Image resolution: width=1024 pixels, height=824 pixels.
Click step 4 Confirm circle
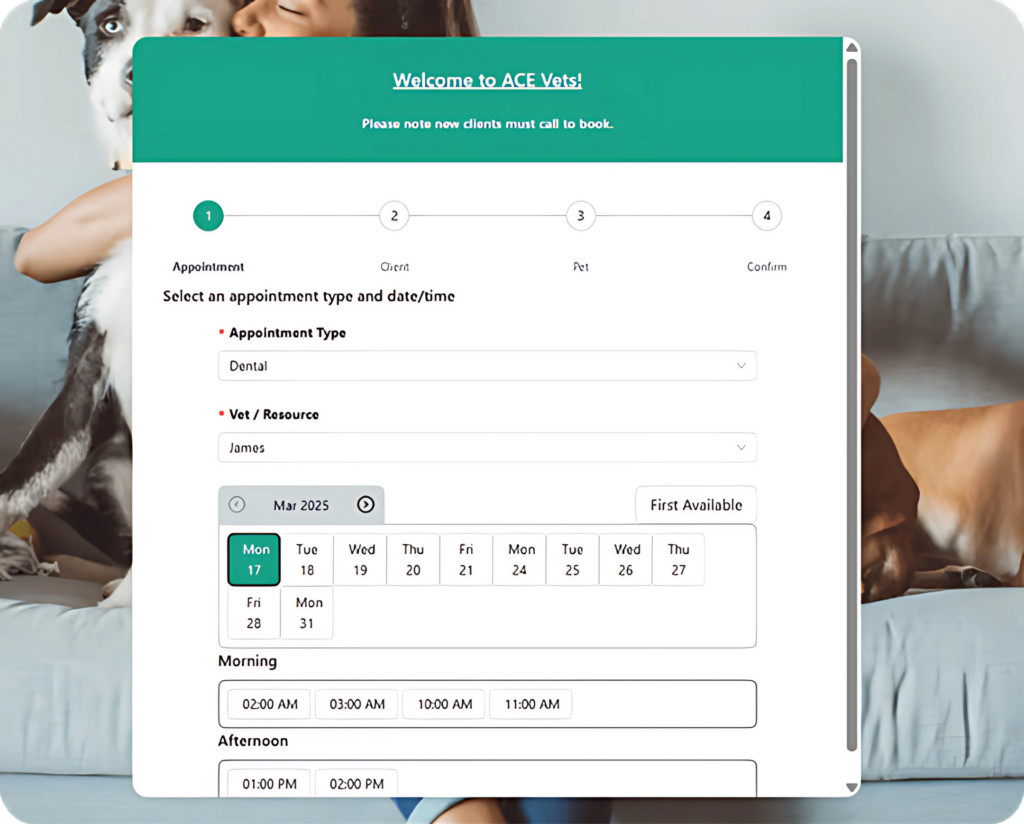767,215
